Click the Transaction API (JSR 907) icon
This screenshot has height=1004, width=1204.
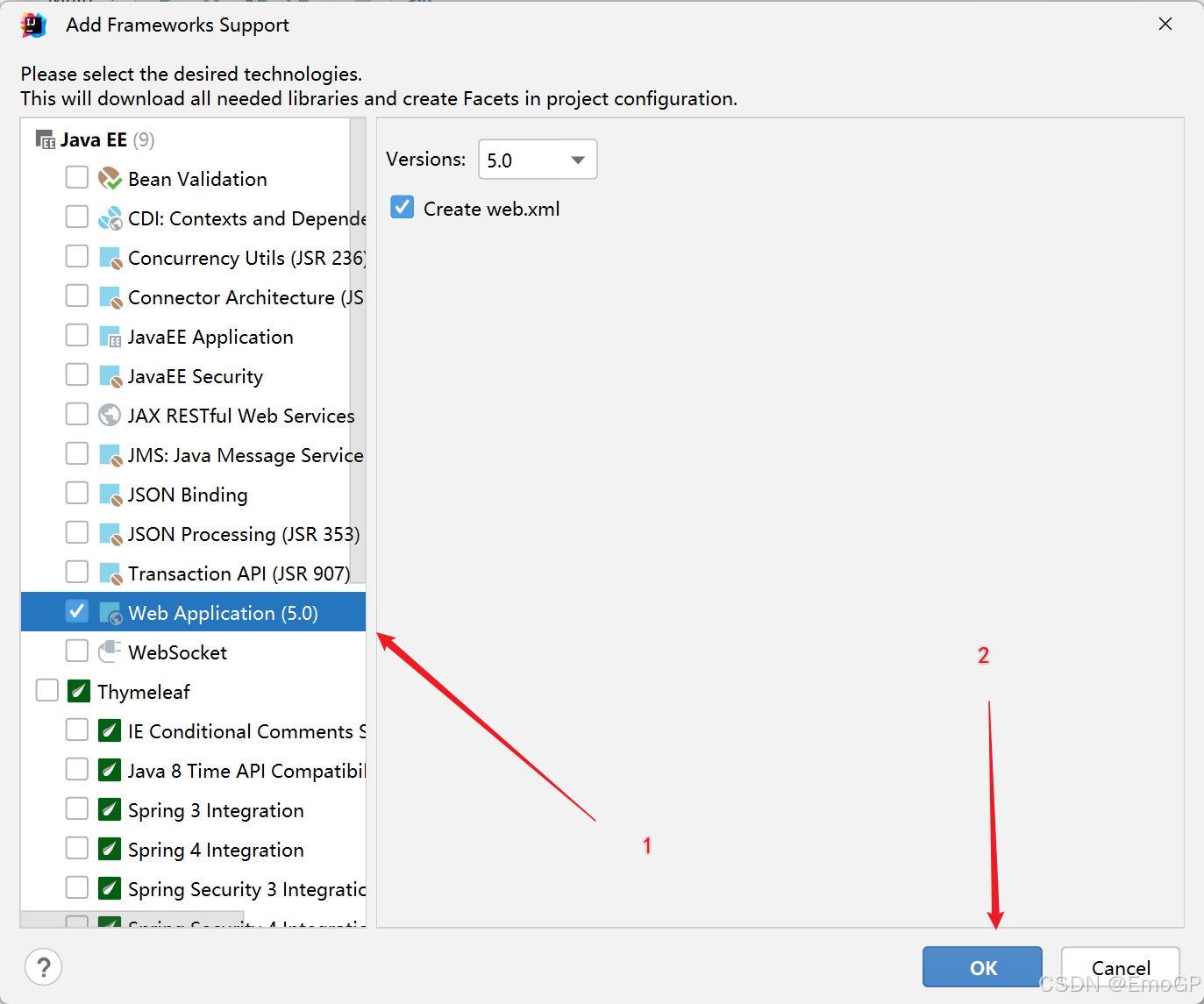[x=110, y=573]
